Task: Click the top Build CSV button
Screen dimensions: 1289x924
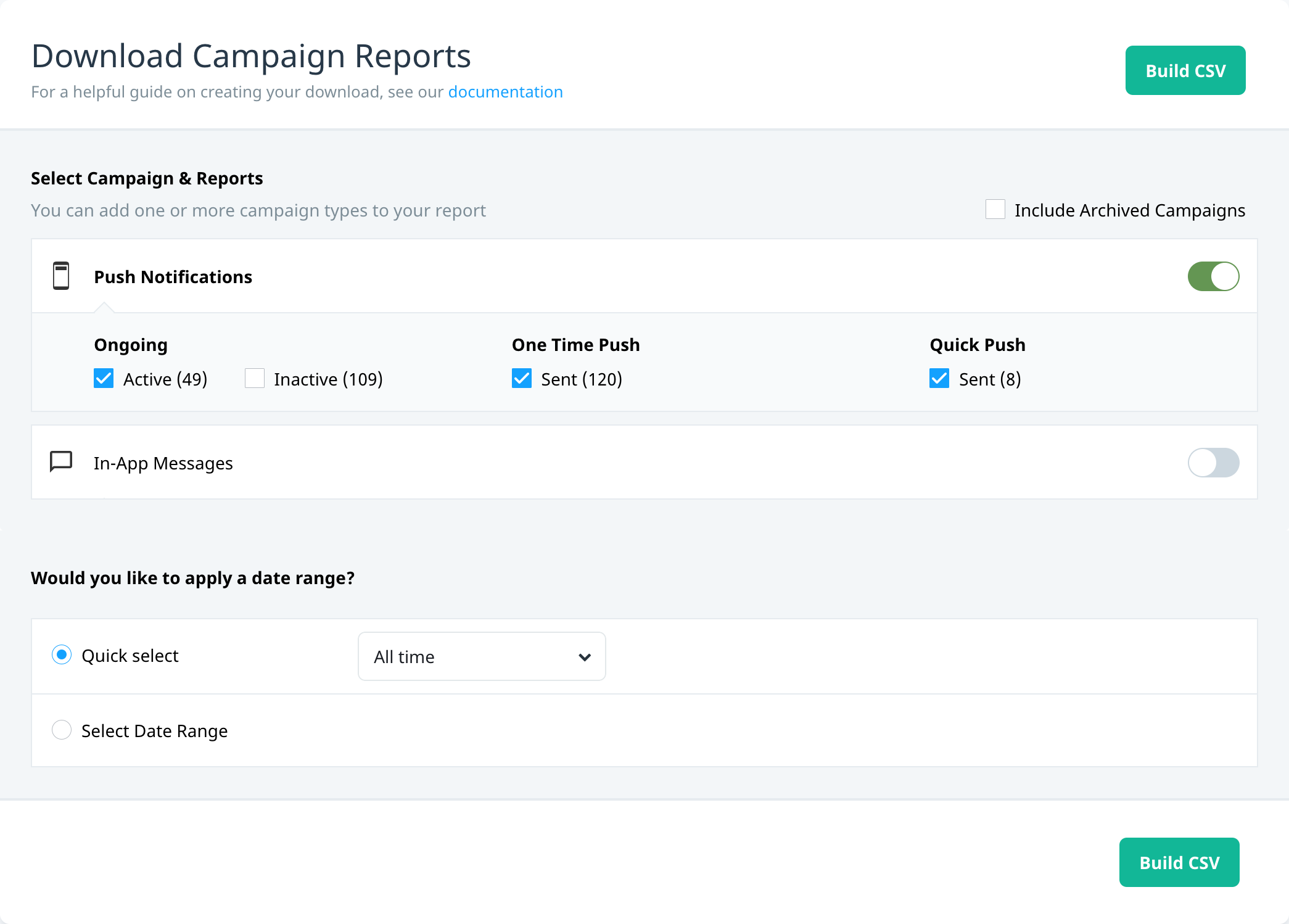Action: 1185,70
